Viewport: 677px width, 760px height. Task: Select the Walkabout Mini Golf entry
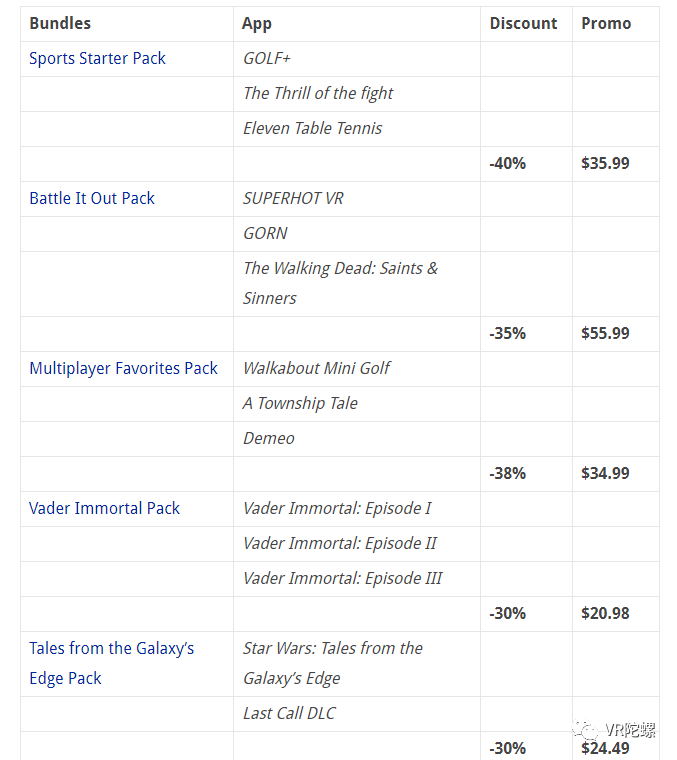(x=316, y=368)
